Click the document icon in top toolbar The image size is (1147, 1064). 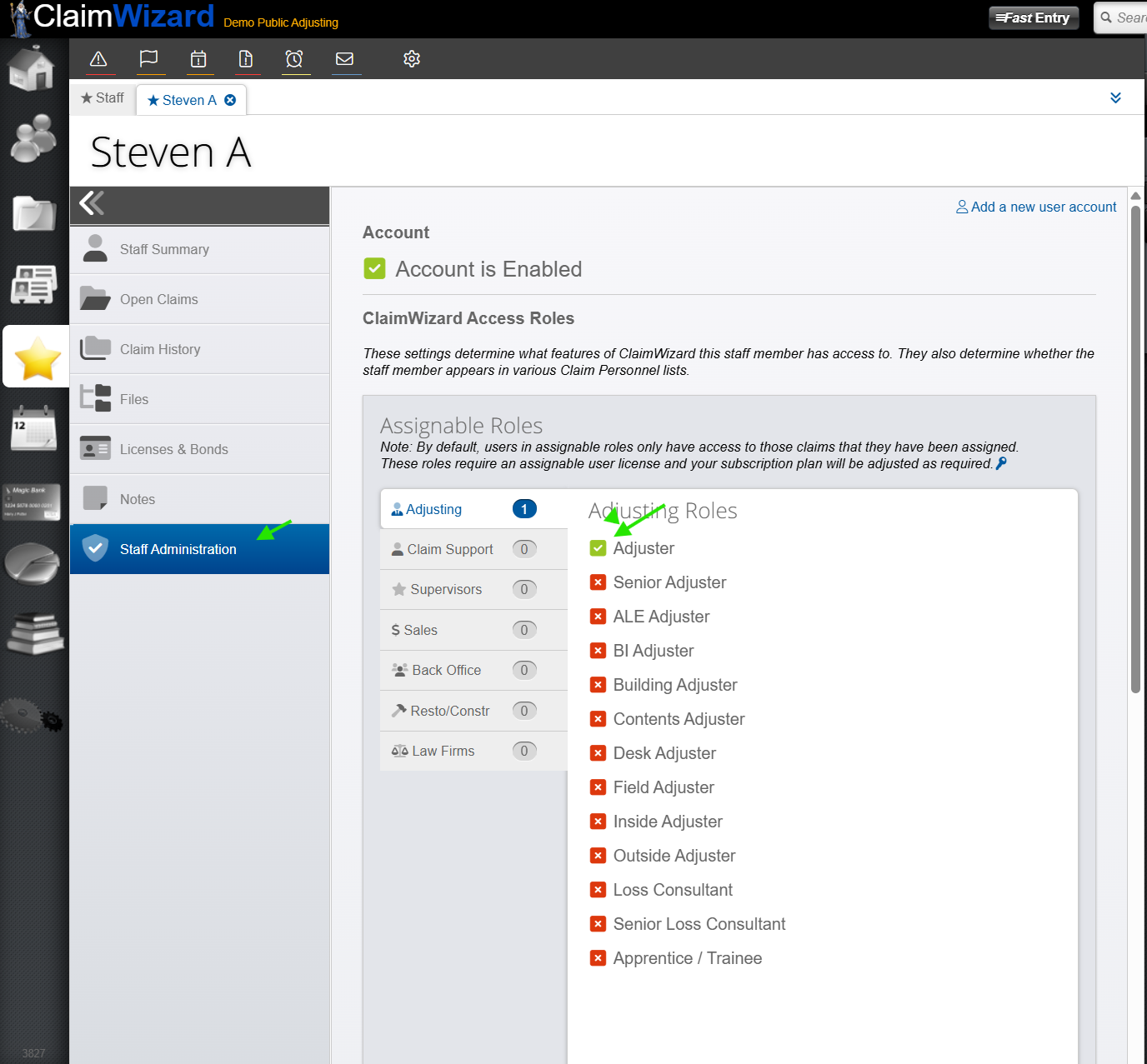(x=246, y=59)
